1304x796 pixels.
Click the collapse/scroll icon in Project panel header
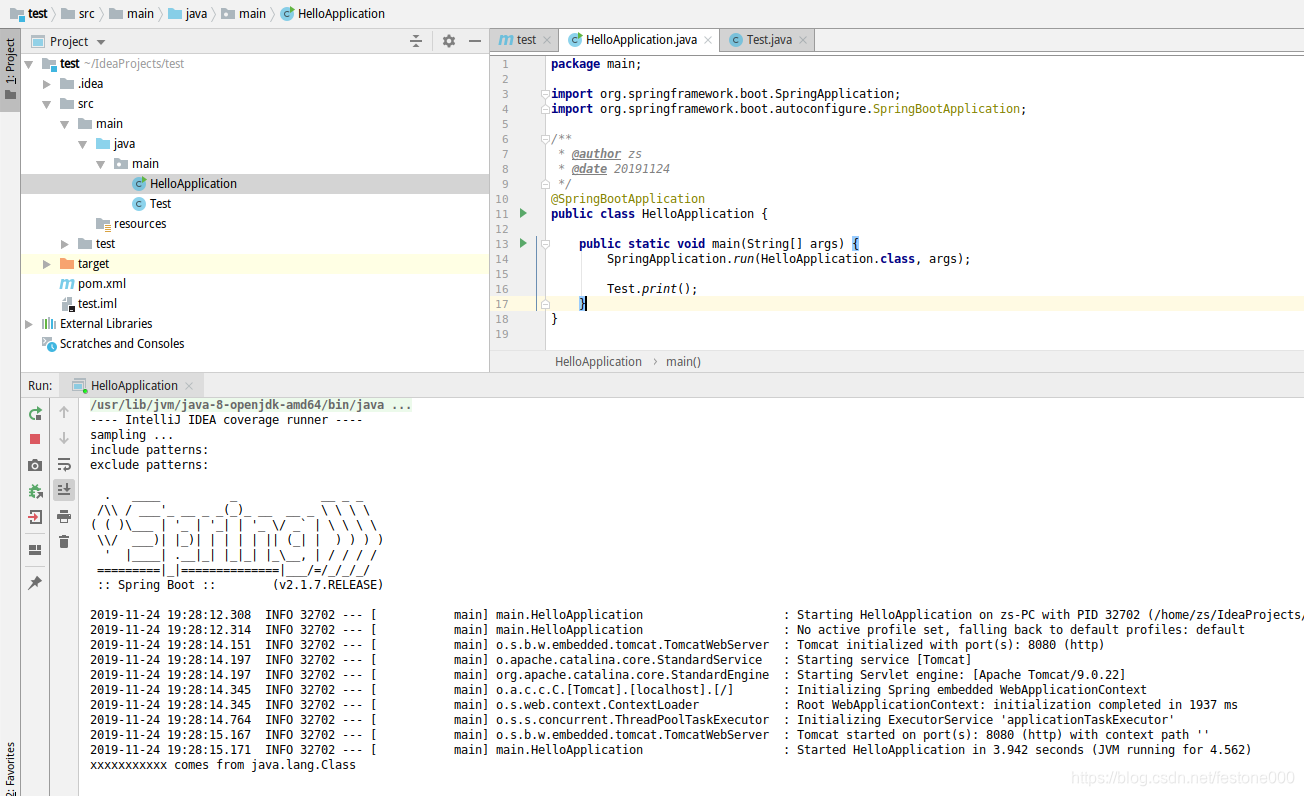[x=416, y=41]
